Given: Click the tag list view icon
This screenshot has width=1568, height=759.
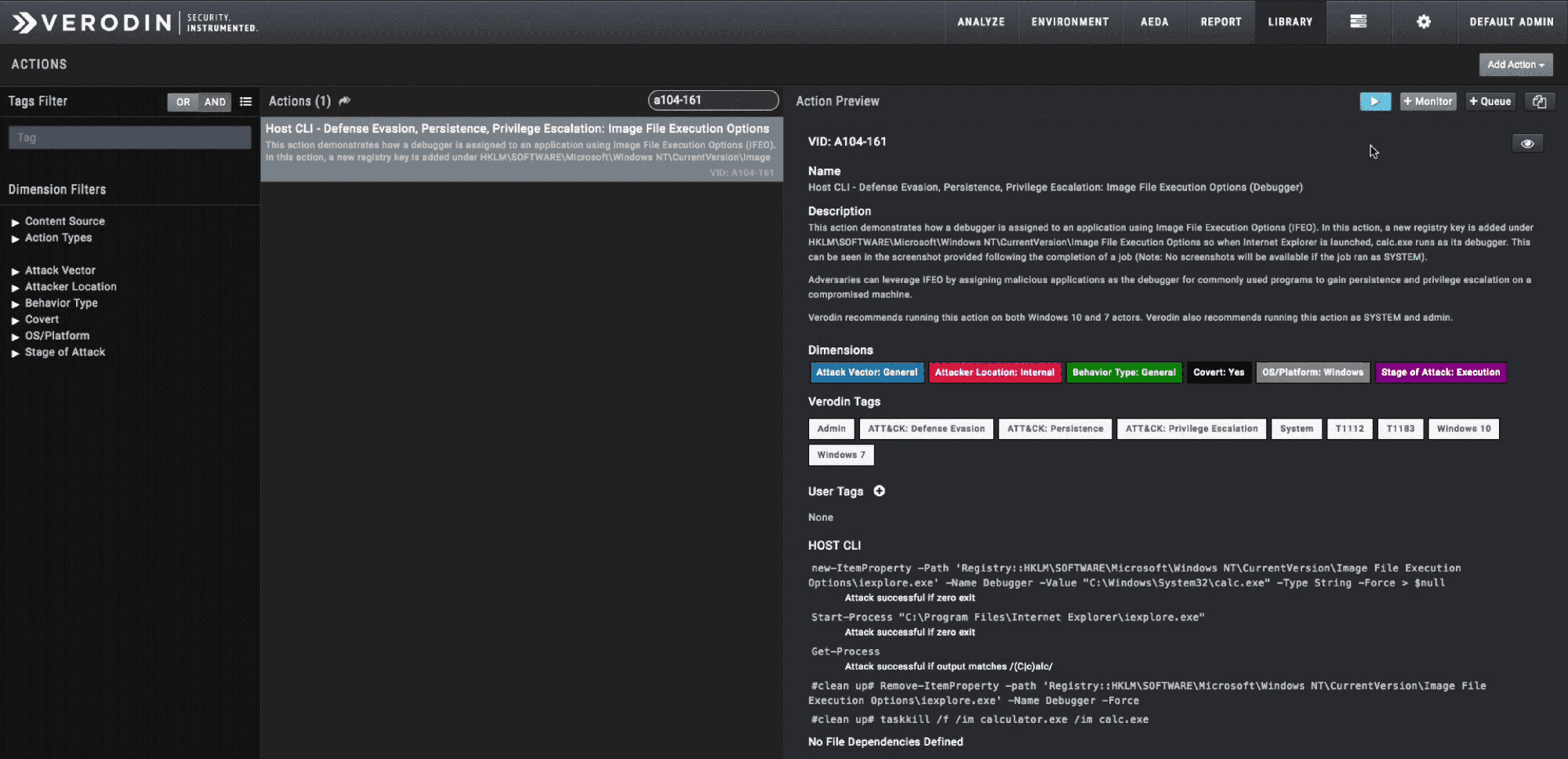Looking at the screenshot, I should [x=245, y=102].
